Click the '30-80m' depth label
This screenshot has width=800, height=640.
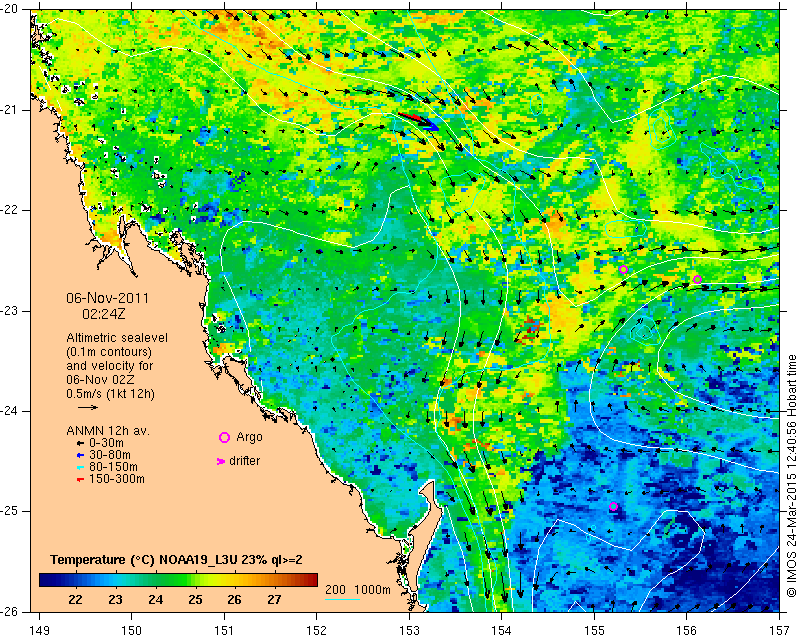click(x=110, y=455)
